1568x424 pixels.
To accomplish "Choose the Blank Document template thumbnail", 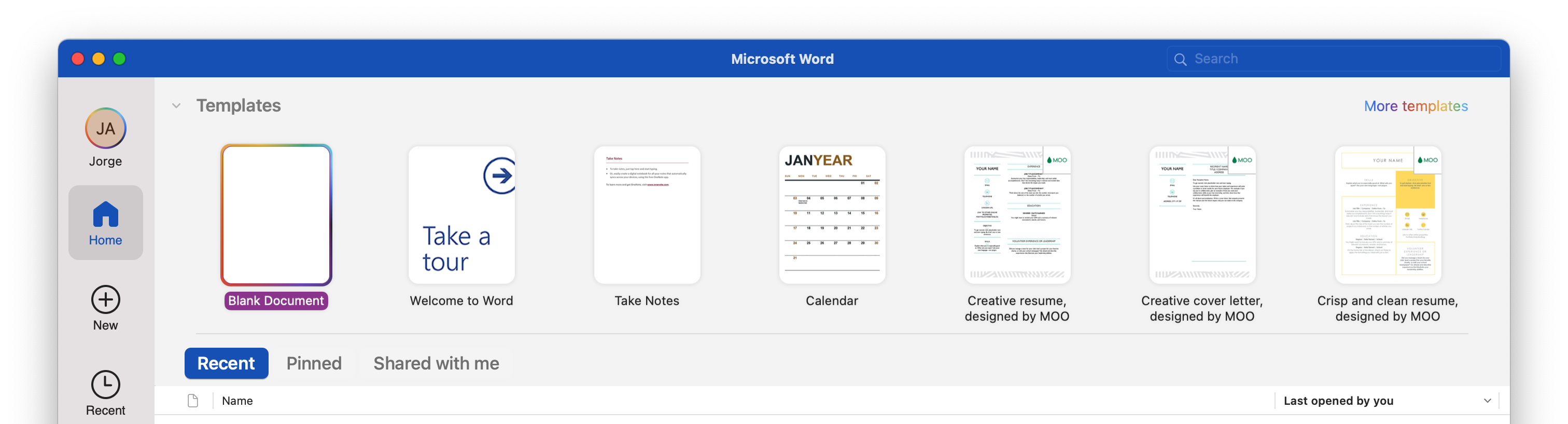I will coord(276,215).
